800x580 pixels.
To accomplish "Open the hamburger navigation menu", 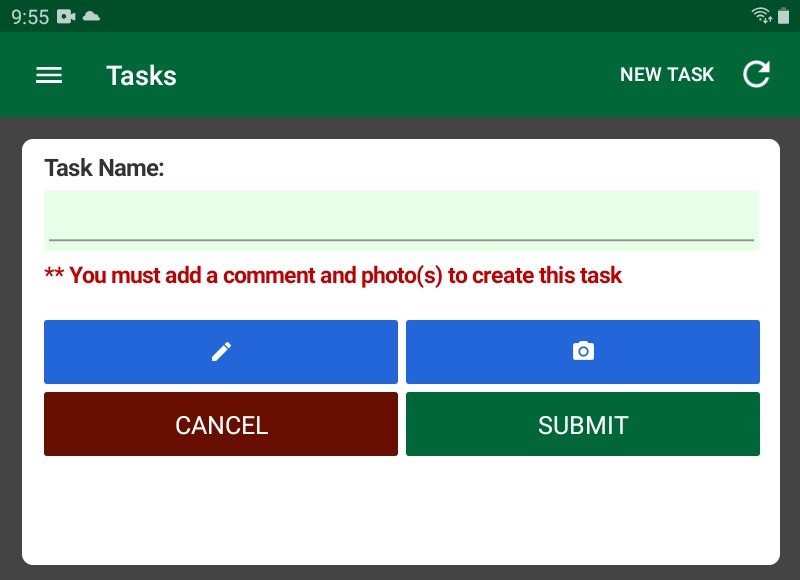I will tap(49, 76).
